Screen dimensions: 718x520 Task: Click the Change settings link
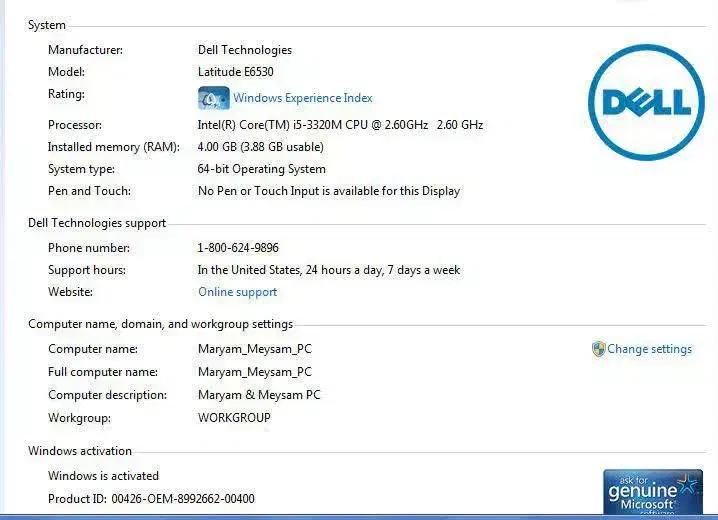pyautogui.click(x=649, y=349)
